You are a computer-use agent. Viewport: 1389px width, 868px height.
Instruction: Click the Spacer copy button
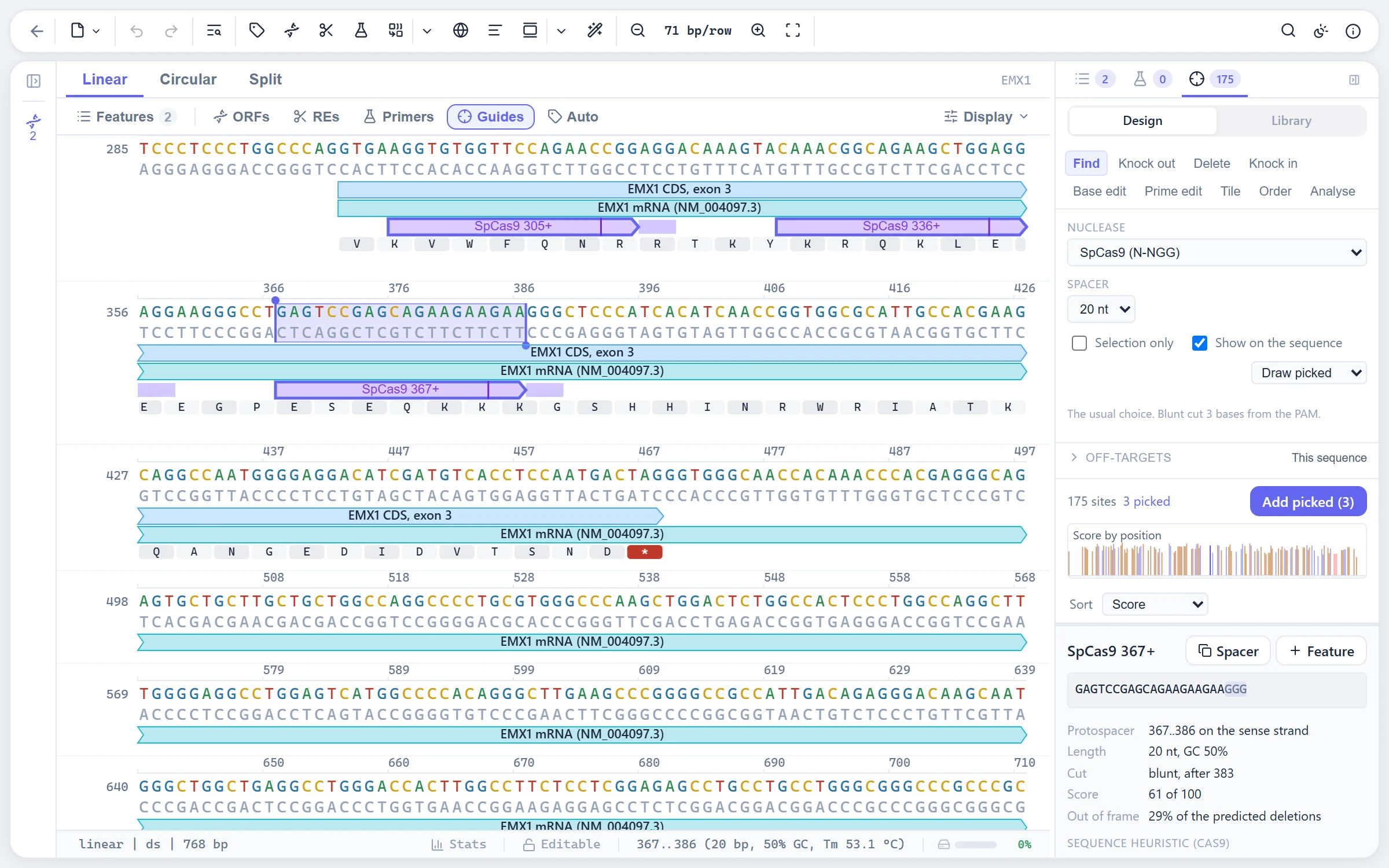pos(1228,651)
